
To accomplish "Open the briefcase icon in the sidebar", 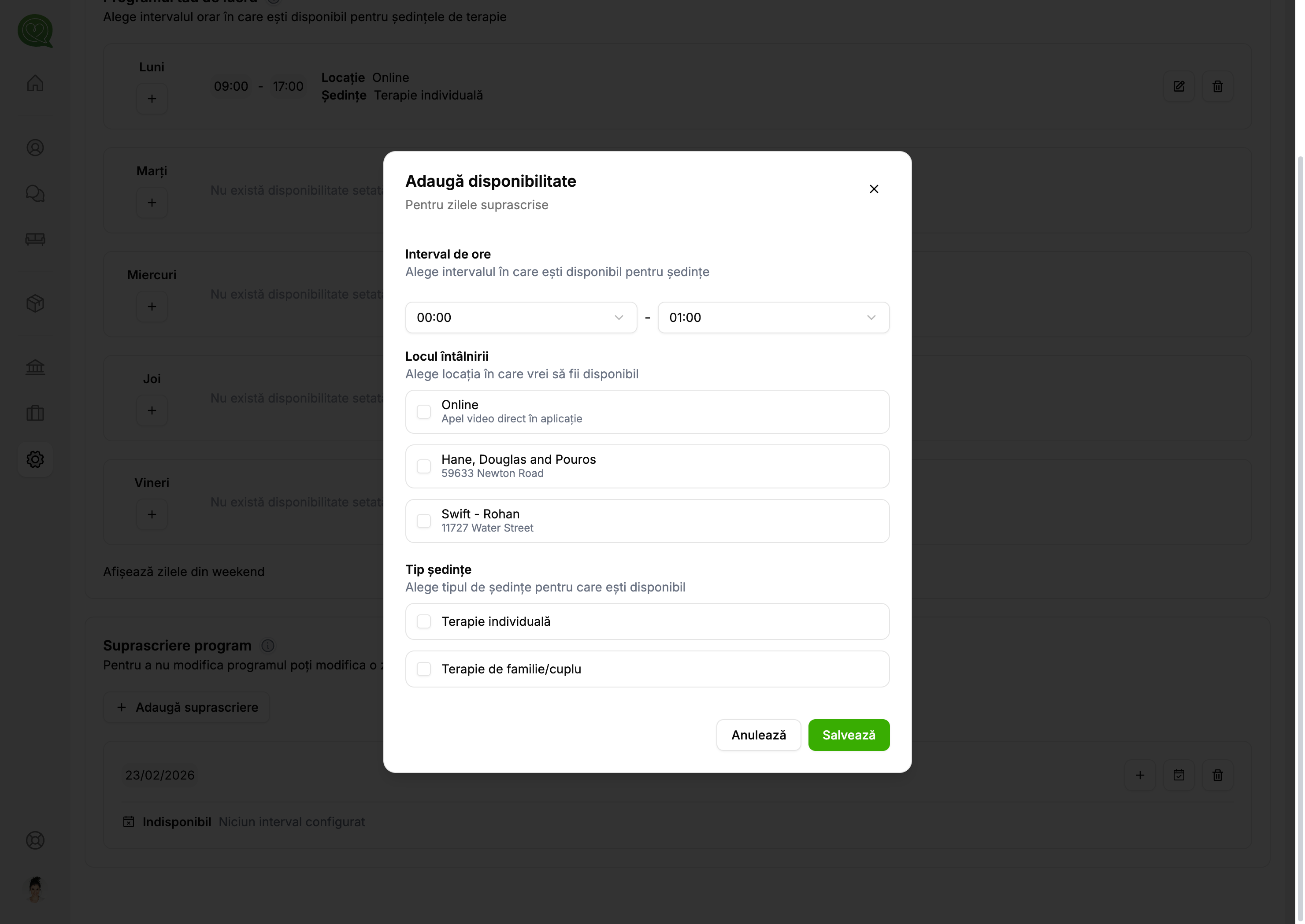I will 35,413.
